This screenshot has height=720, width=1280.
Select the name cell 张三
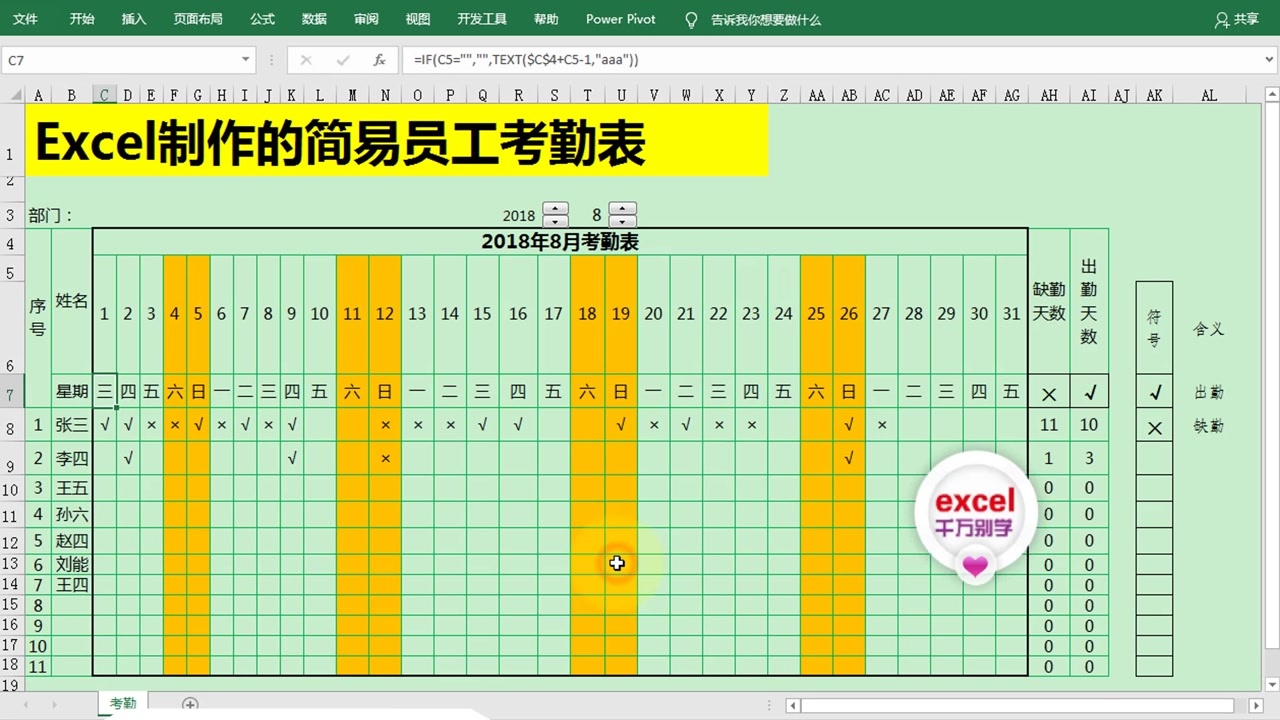click(72, 425)
